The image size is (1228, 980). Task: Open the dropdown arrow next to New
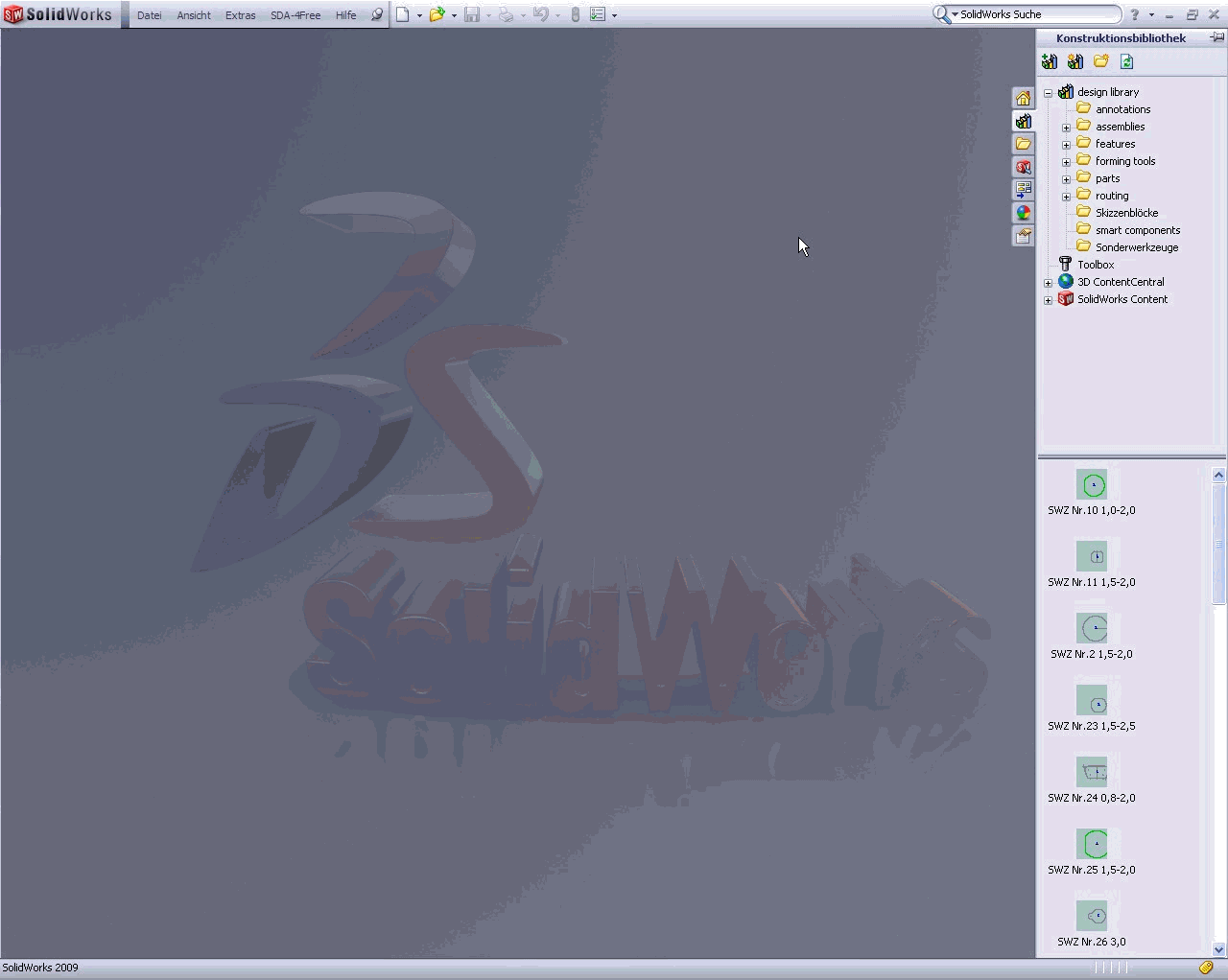419,15
